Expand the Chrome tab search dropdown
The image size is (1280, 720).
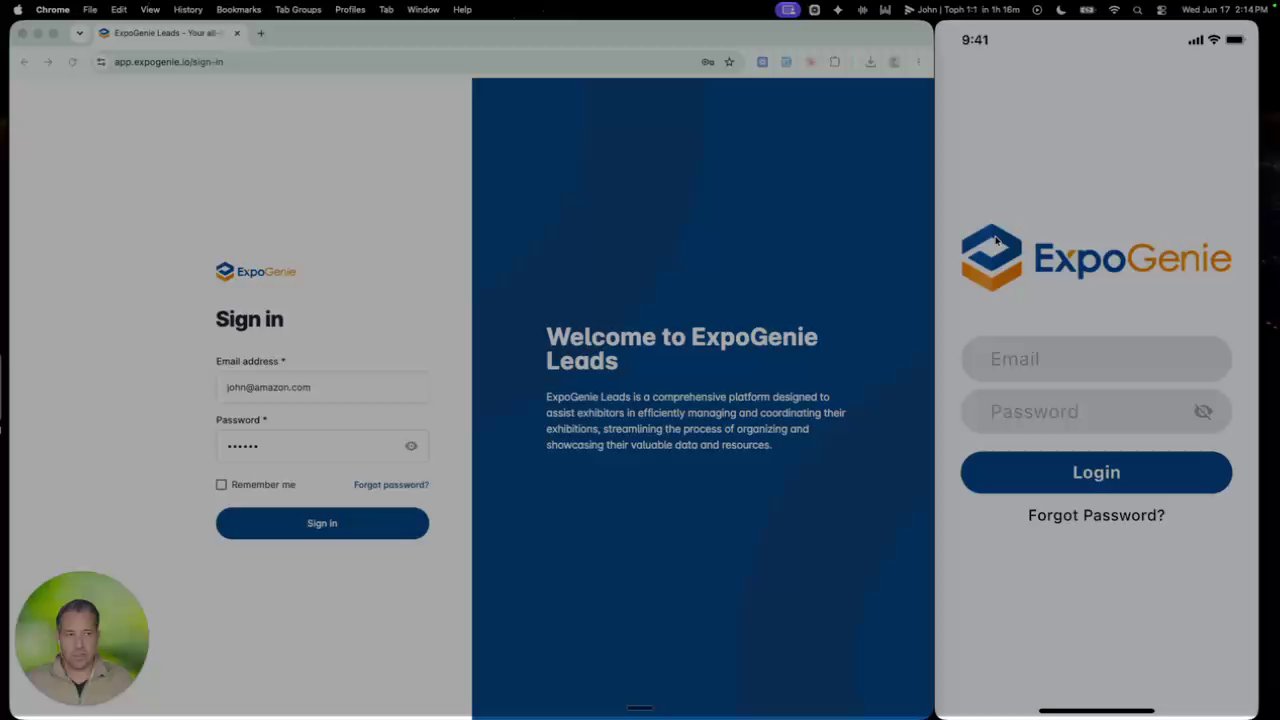pyautogui.click(x=80, y=33)
